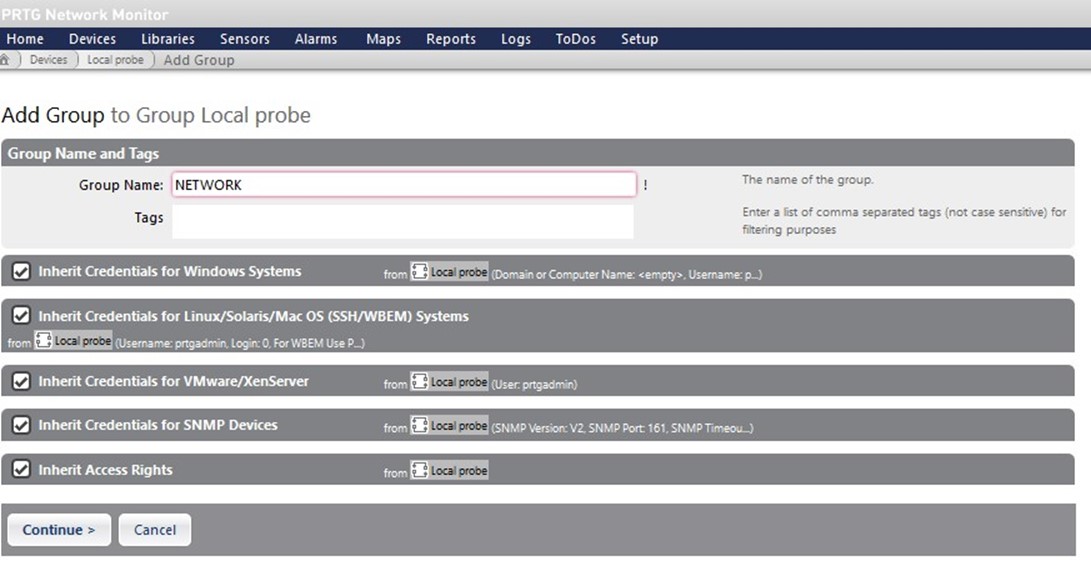Image resolution: width=1091 pixels, height=566 pixels.
Task: Click probe icon in Linux/Solaris row
Action: [43, 340]
